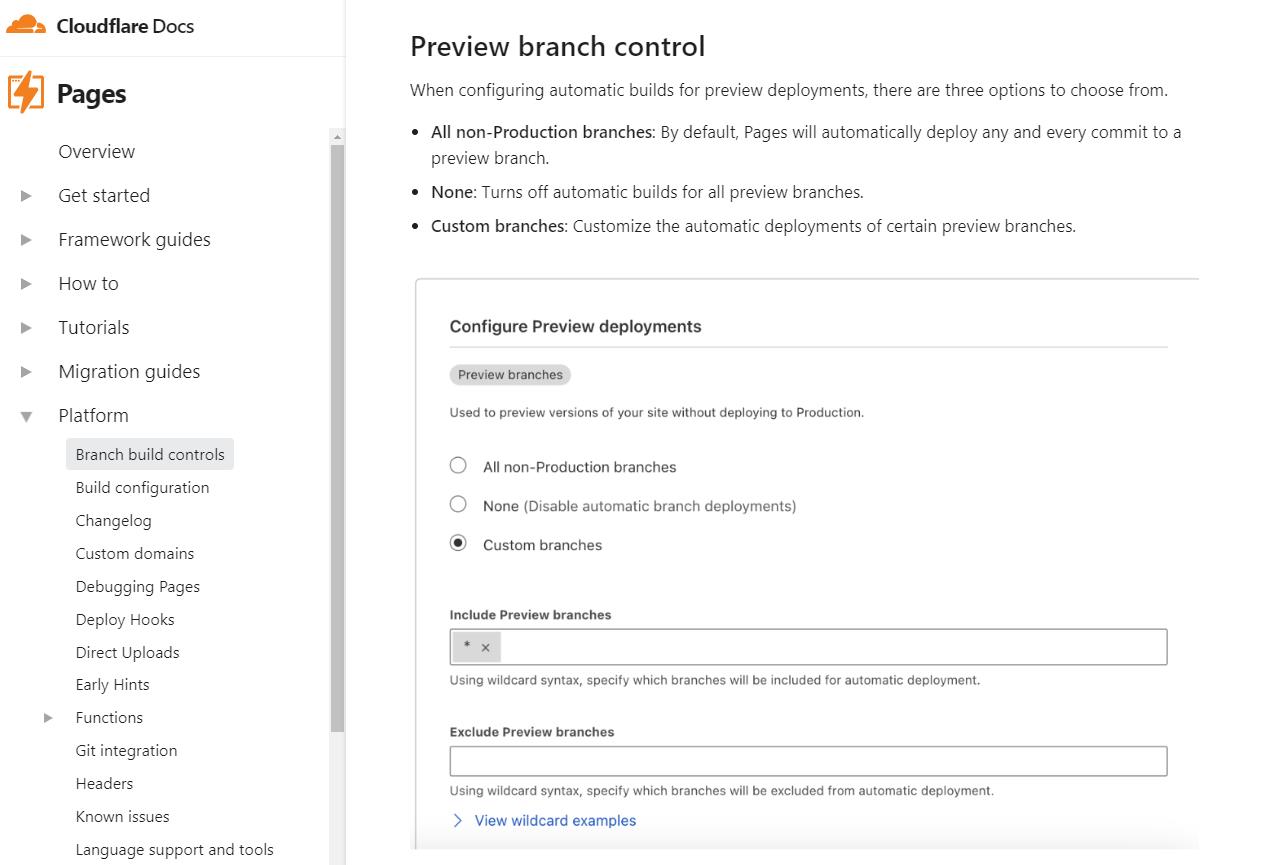Open the Deploy Hooks page
Viewport: 1271px width, 865px height.
[124, 619]
